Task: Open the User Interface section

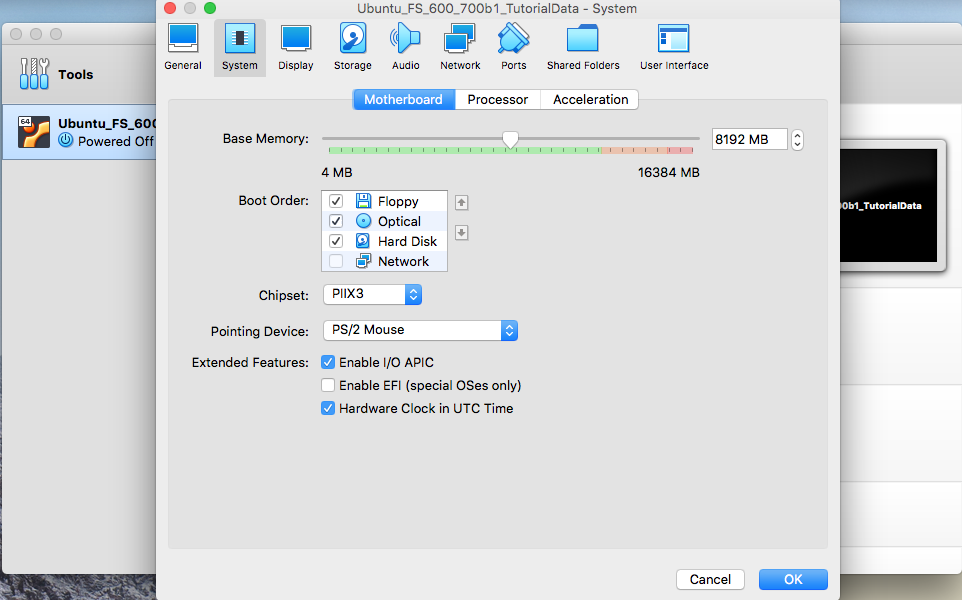Action: (x=673, y=47)
